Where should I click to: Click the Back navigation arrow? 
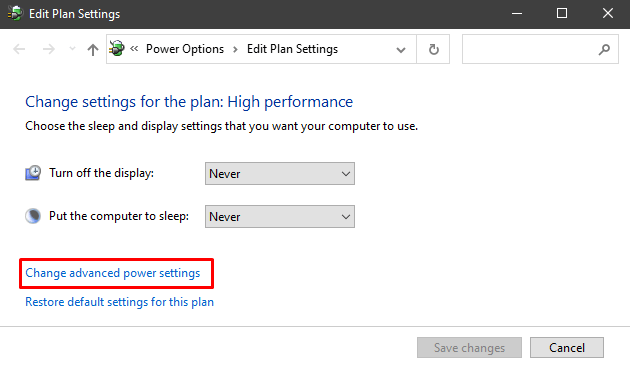tap(19, 49)
